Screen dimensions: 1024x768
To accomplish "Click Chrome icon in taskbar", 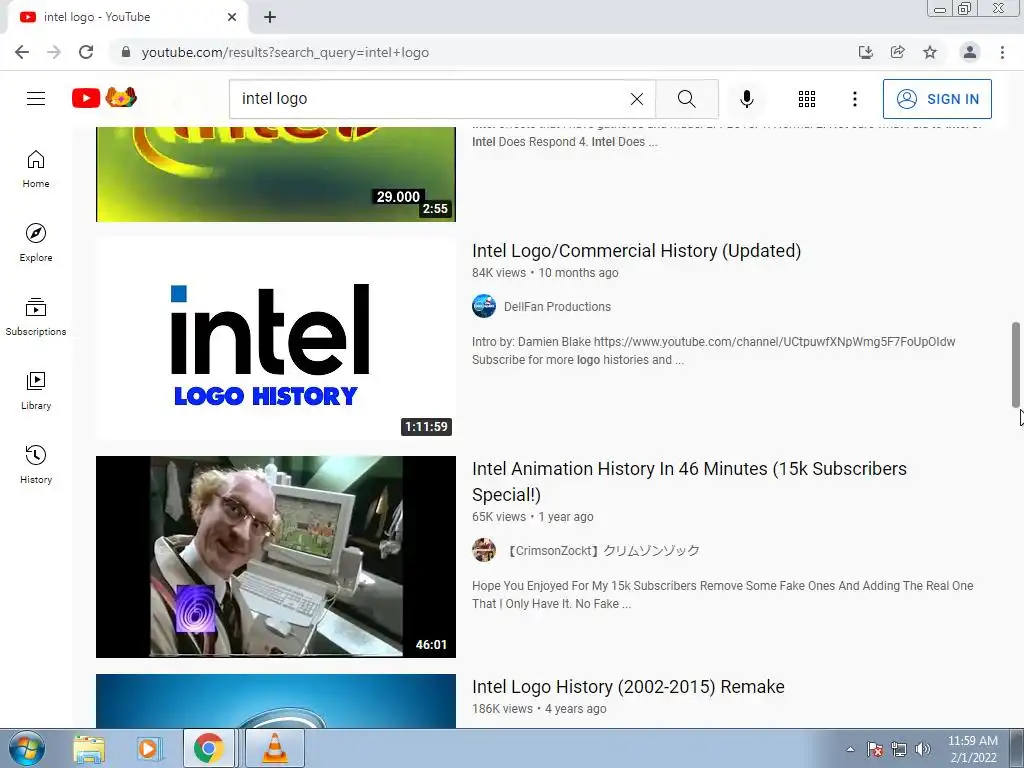I will 208,748.
